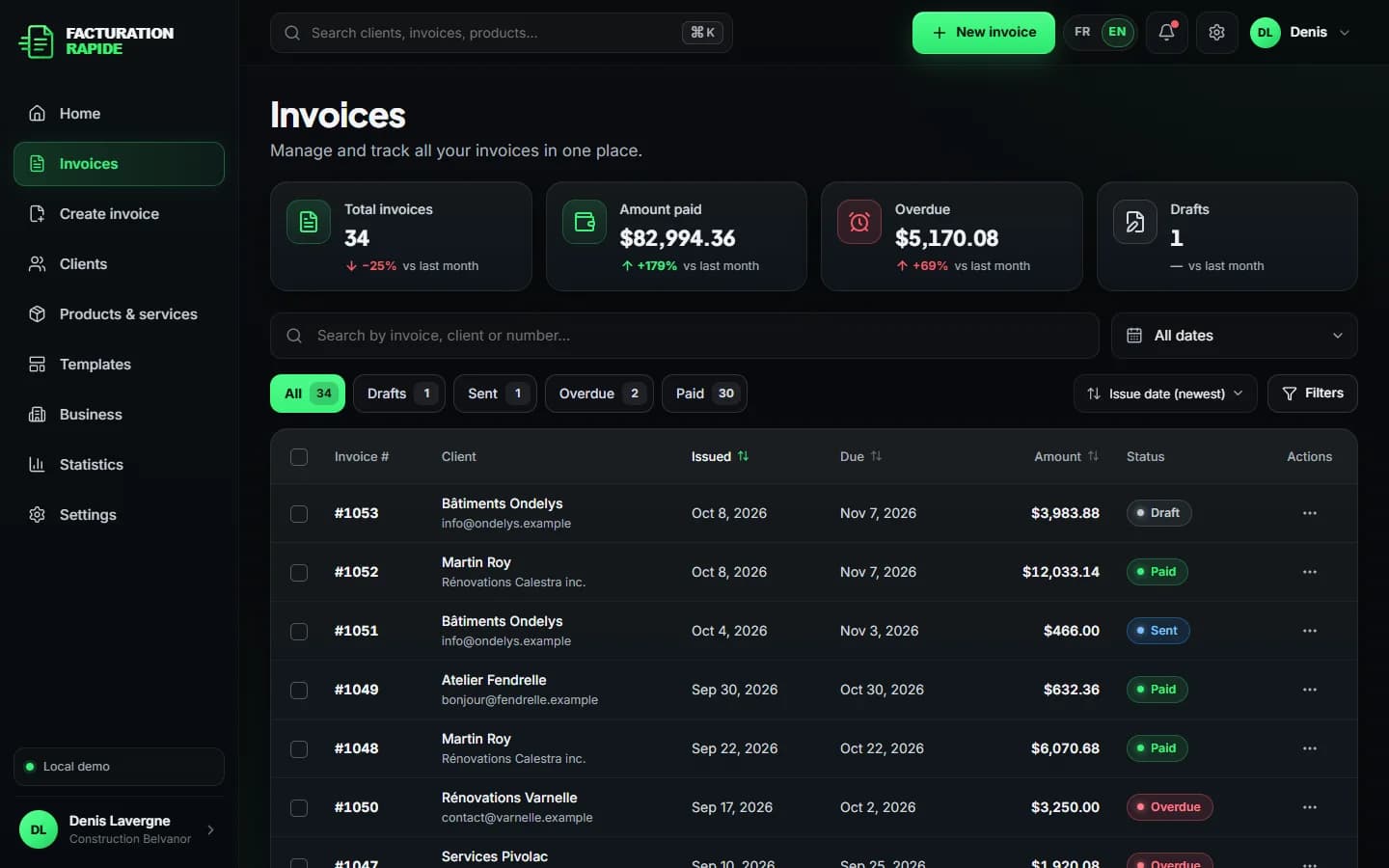This screenshot has width=1389, height=868.
Task: Sort by Amount column arrows icon
Action: [1093, 456]
